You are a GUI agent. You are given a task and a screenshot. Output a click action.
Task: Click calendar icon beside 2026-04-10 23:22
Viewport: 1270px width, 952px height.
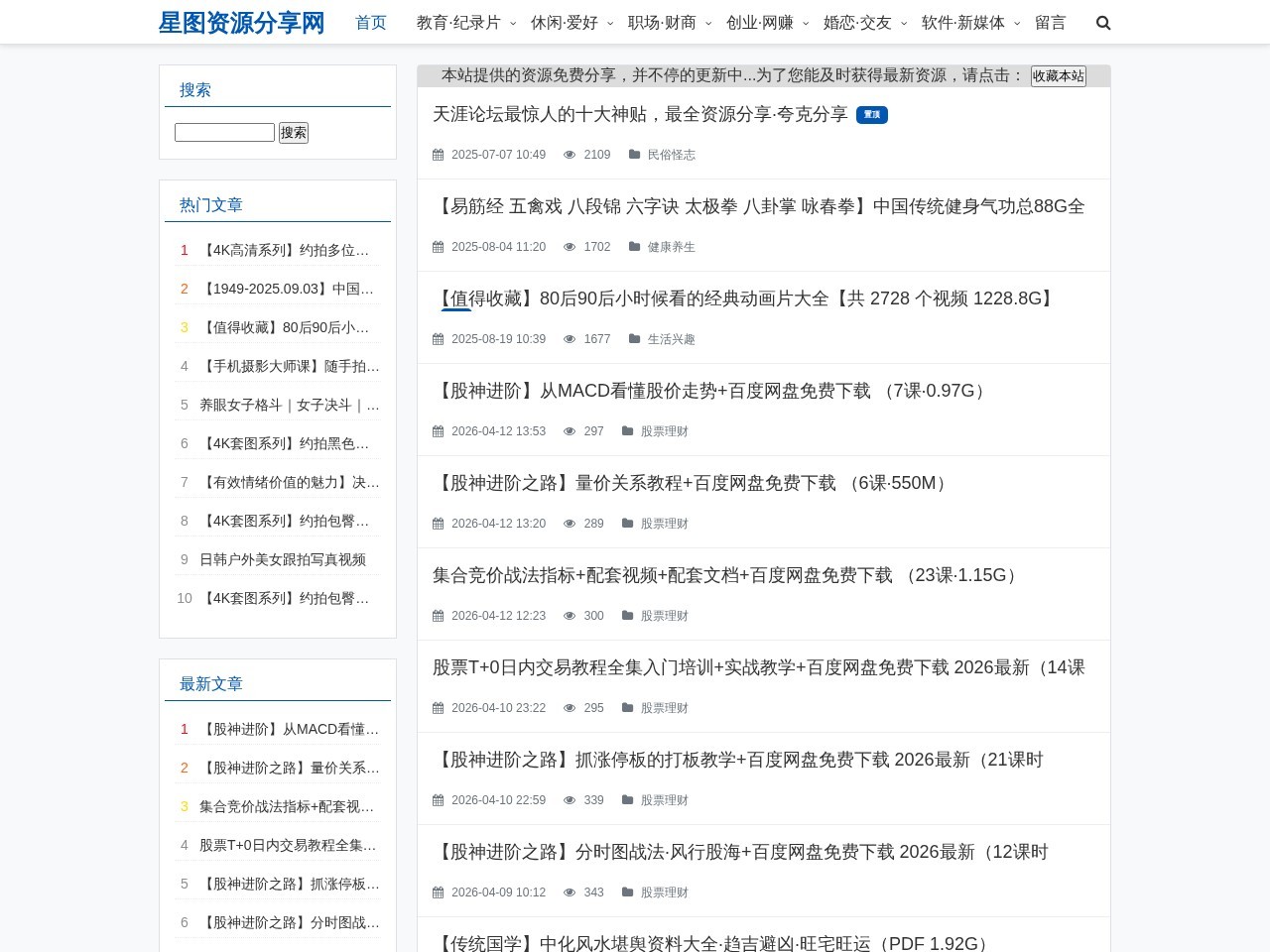[439, 708]
